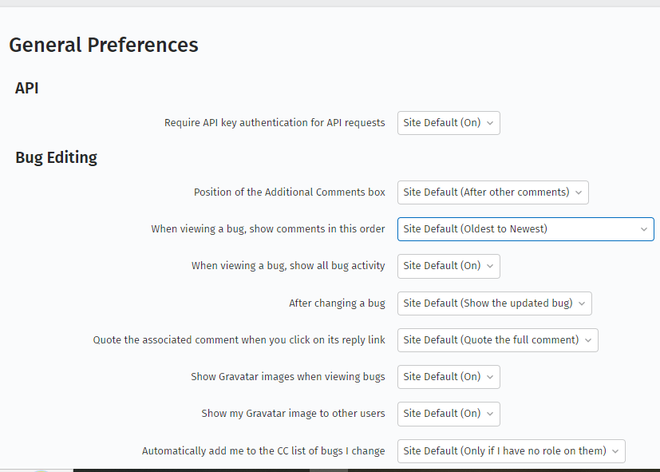Click the After changing a bug label
Image resolution: width=660 pixels, height=472 pixels.
click(337, 303)
